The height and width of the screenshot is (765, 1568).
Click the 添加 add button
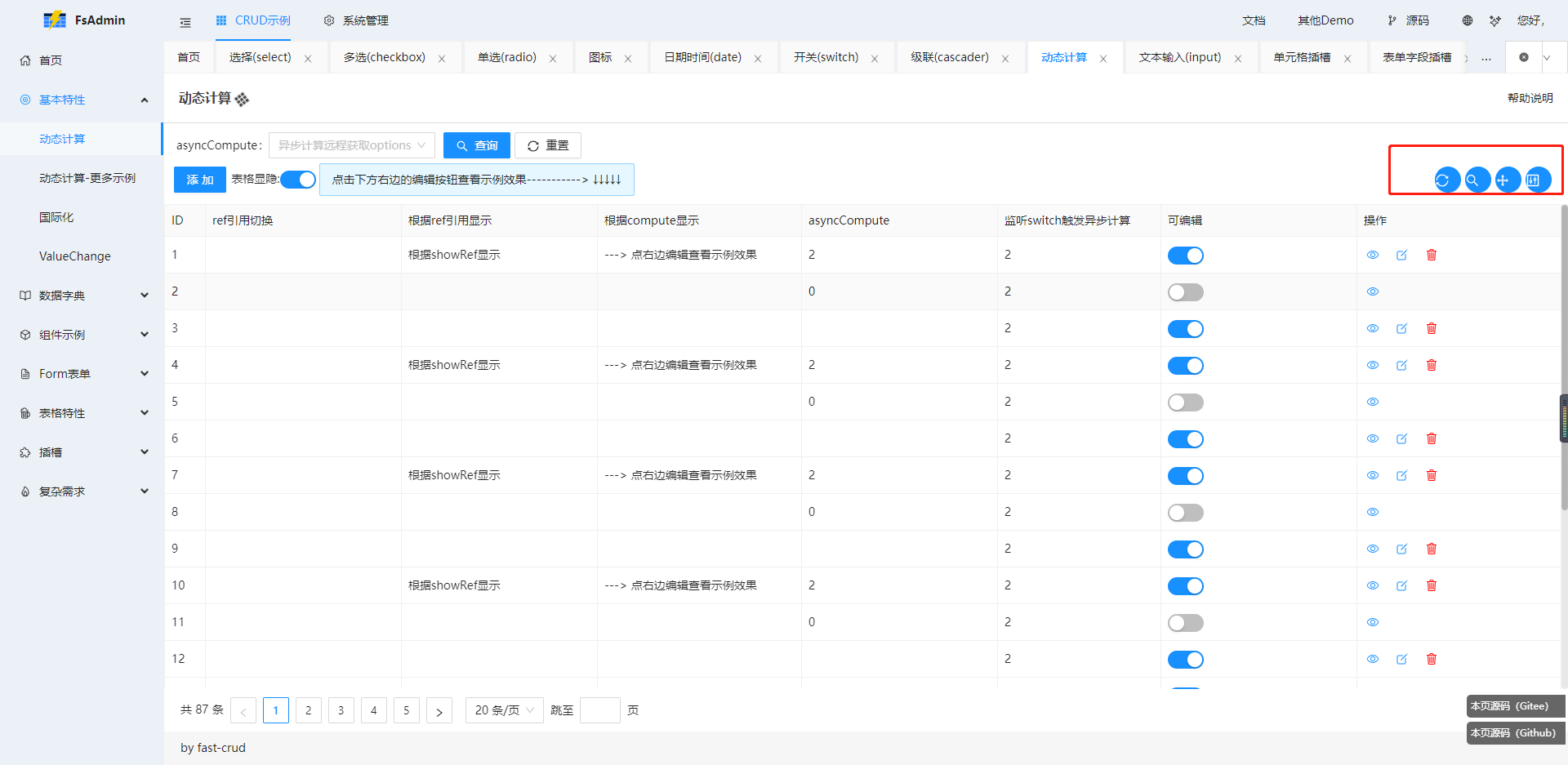point(200,180)
